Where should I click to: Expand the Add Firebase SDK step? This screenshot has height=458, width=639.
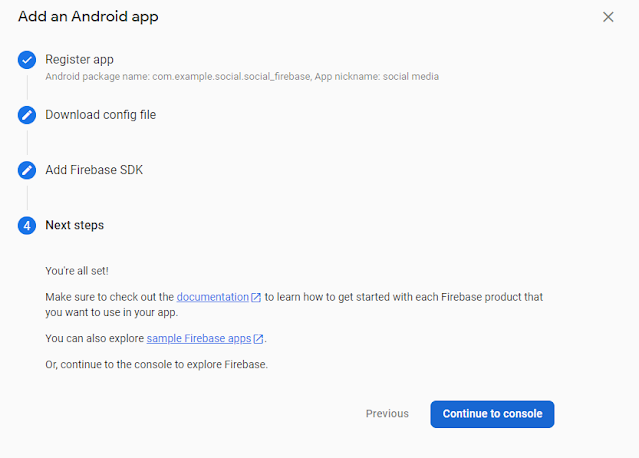tap(94, 170)
